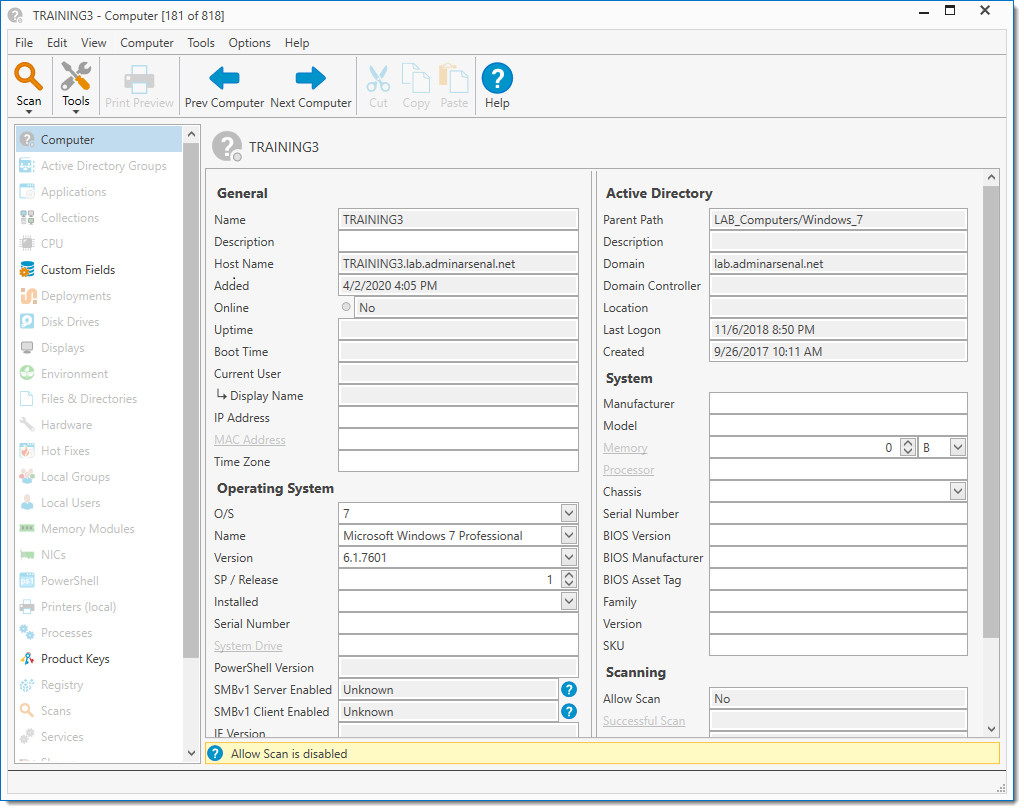Open the Tools wrench icon in toolbar
The width and height of the screenshot is (1024, 811).
tap(75, 77)
